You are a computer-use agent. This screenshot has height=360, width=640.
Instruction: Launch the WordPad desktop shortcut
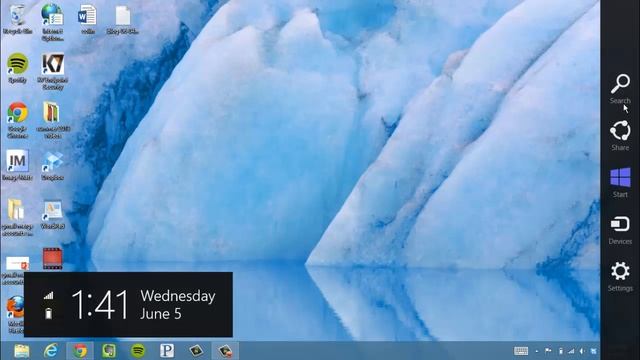tap(52, 214)
